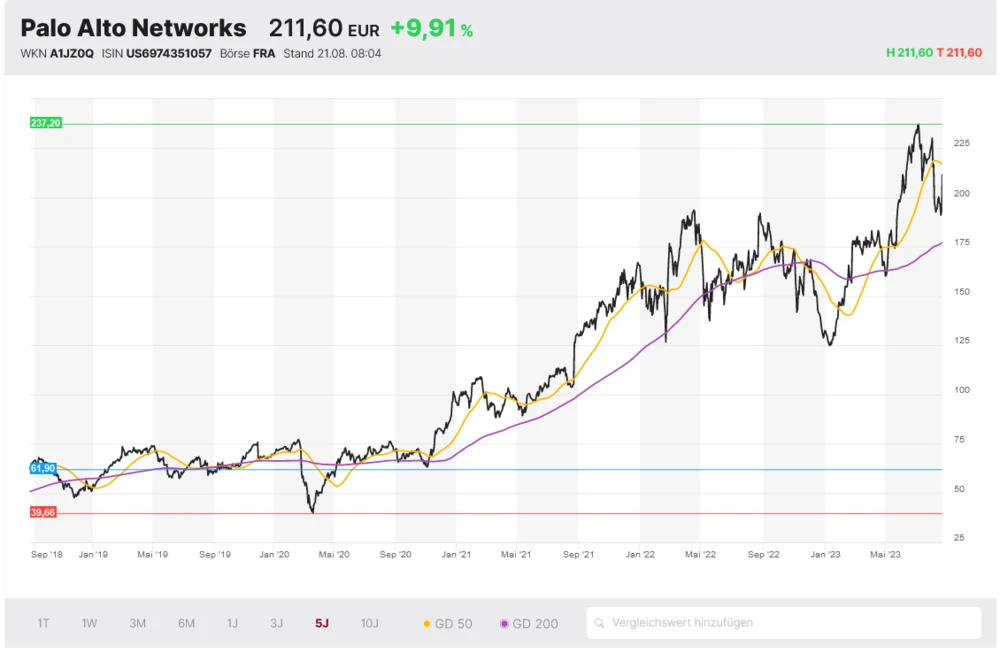1000x653 pixels.
Task: Click the Jan '22 axis label
Action: pos(640,554)
